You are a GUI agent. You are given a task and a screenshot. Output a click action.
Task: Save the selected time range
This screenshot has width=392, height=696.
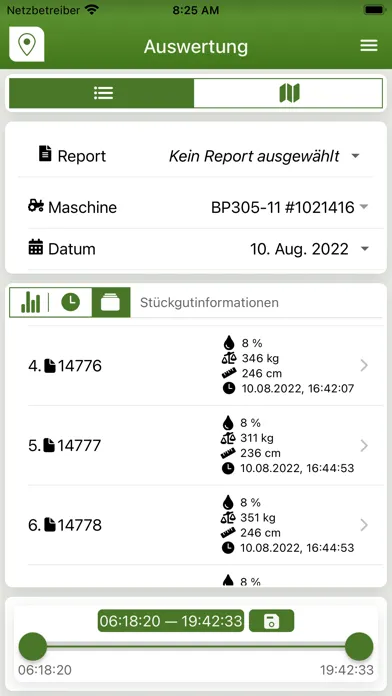click(271, 621)
